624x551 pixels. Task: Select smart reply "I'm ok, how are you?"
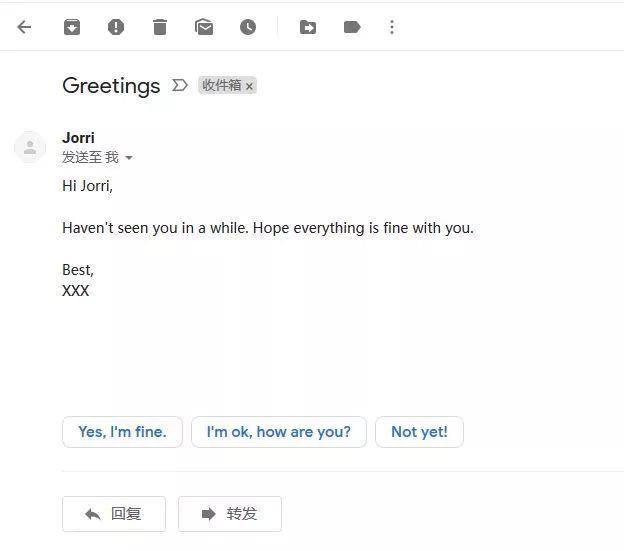(x=279, y=432)
